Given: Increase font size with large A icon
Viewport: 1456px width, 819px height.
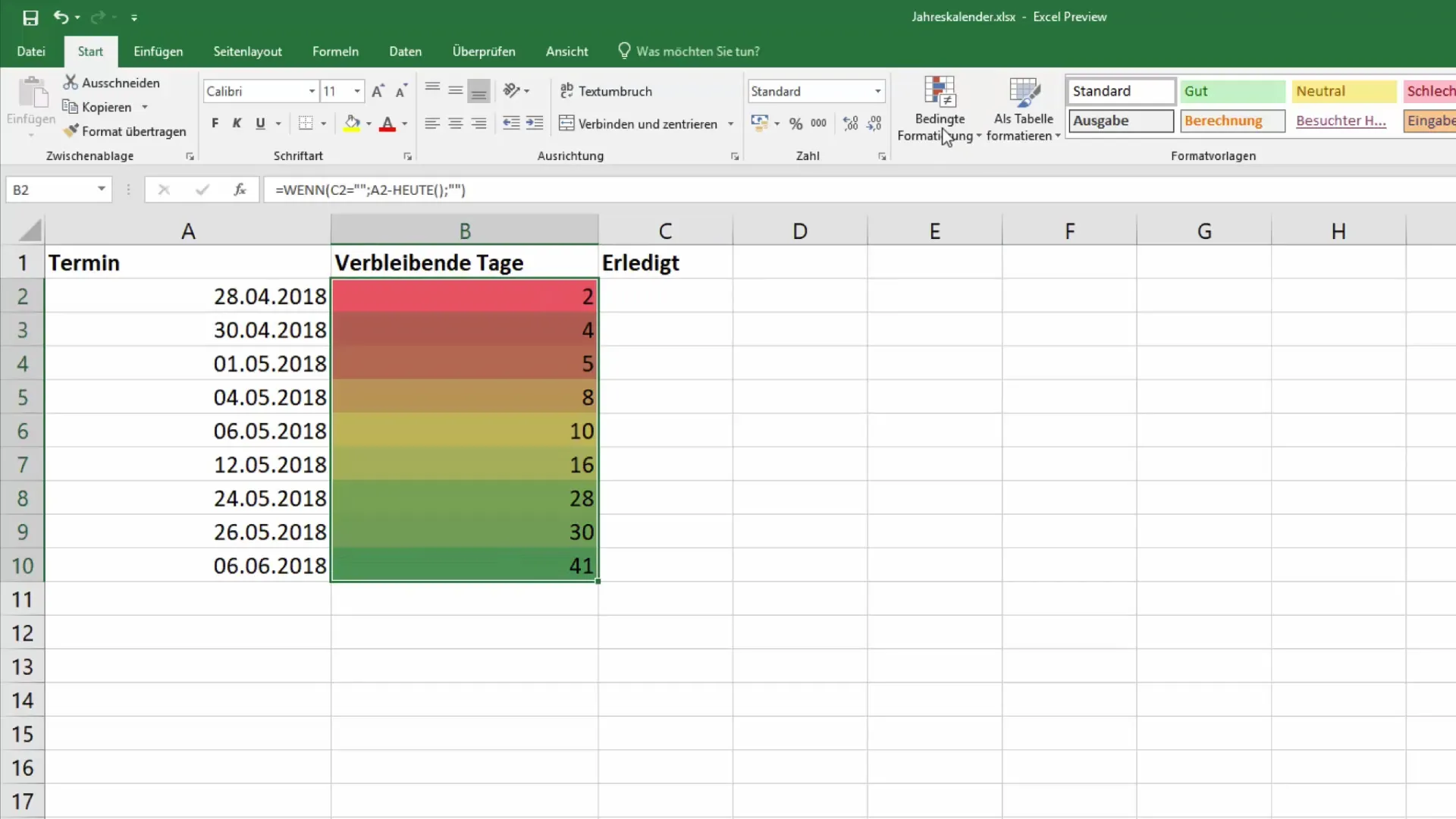Looking at the screenshot, I should 378,91.
